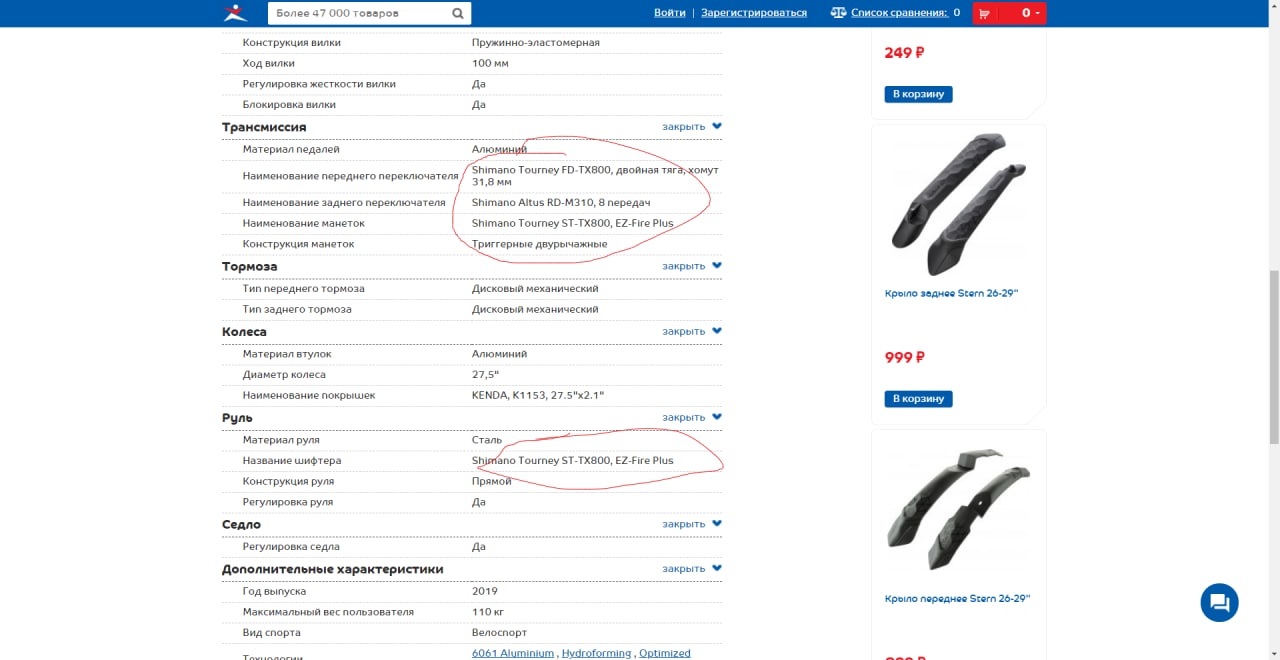This screenshot has width=1280, height=660.
Task: Select the 'Материал педалей' label
Action: [291, 150]
